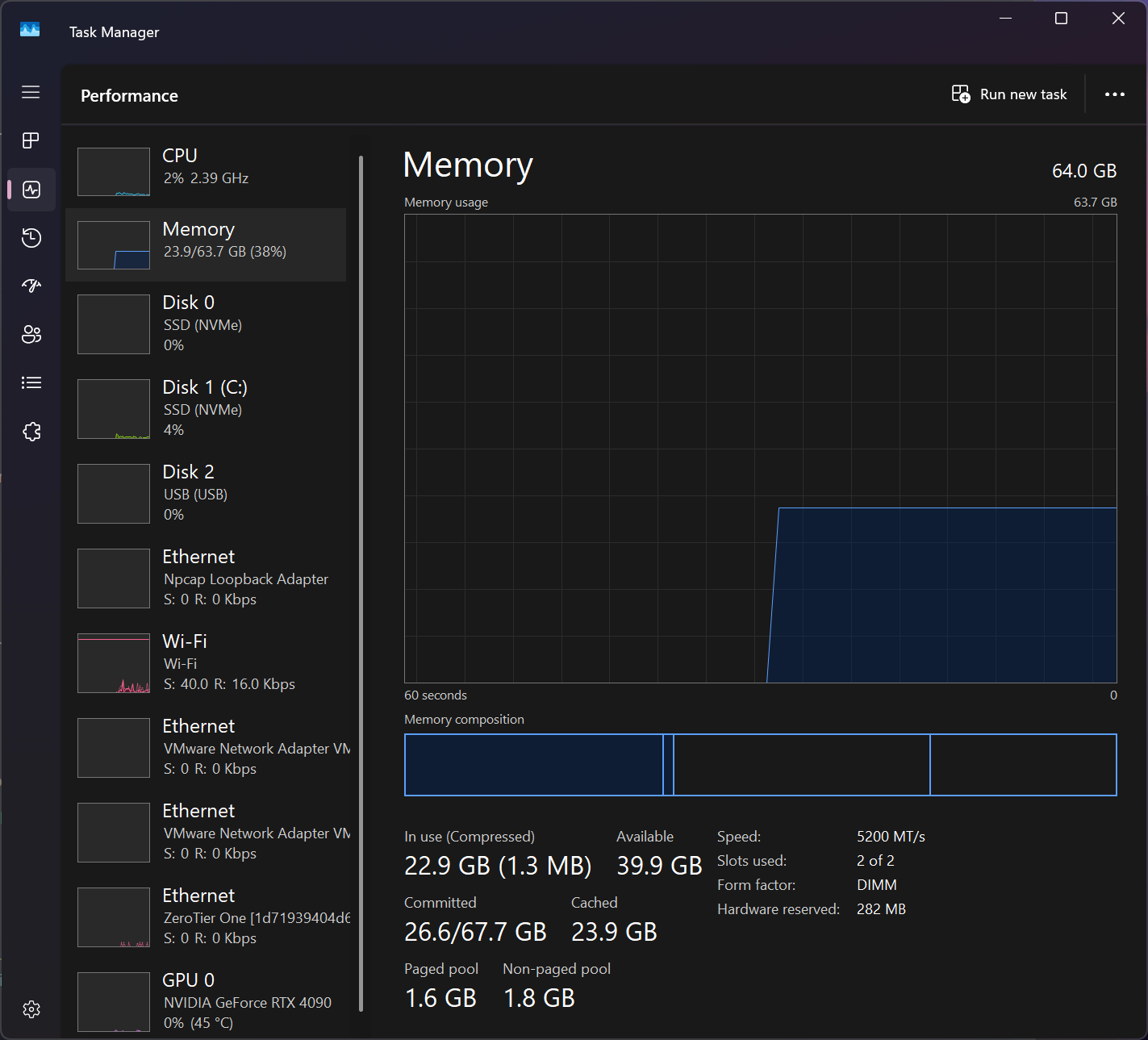Click the Wi-Fi mini graph thumbnail
Screen dimensions: 1148x1040
tap(114, 663)
